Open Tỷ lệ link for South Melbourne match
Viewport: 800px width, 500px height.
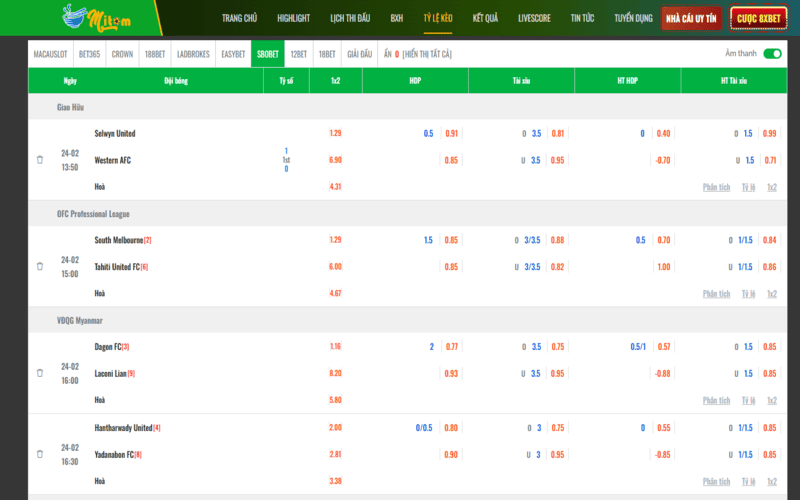pyautogui.click(x=748, y=294)
